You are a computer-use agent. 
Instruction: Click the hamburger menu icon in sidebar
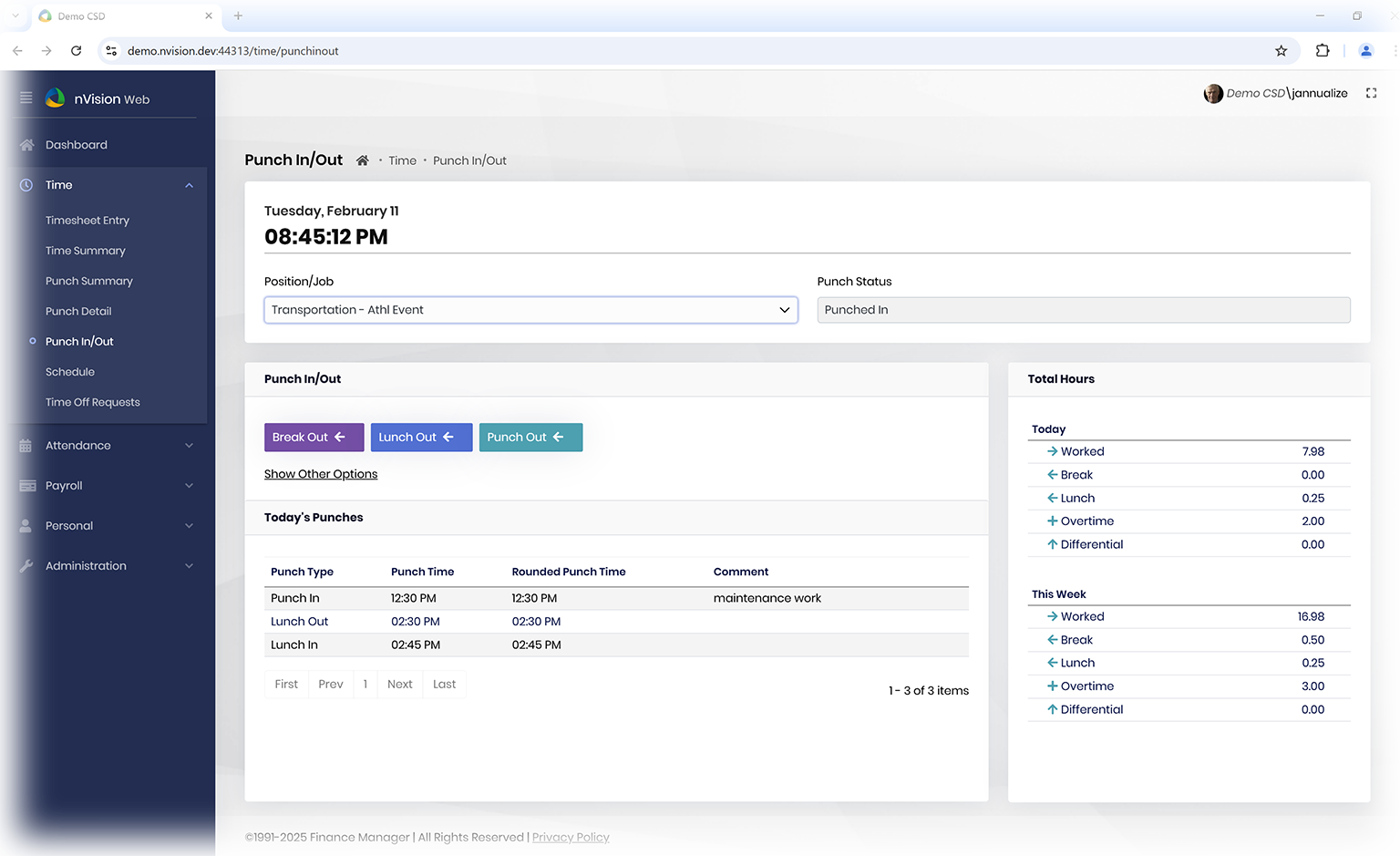pyautogui.click(x=26, y=98)
